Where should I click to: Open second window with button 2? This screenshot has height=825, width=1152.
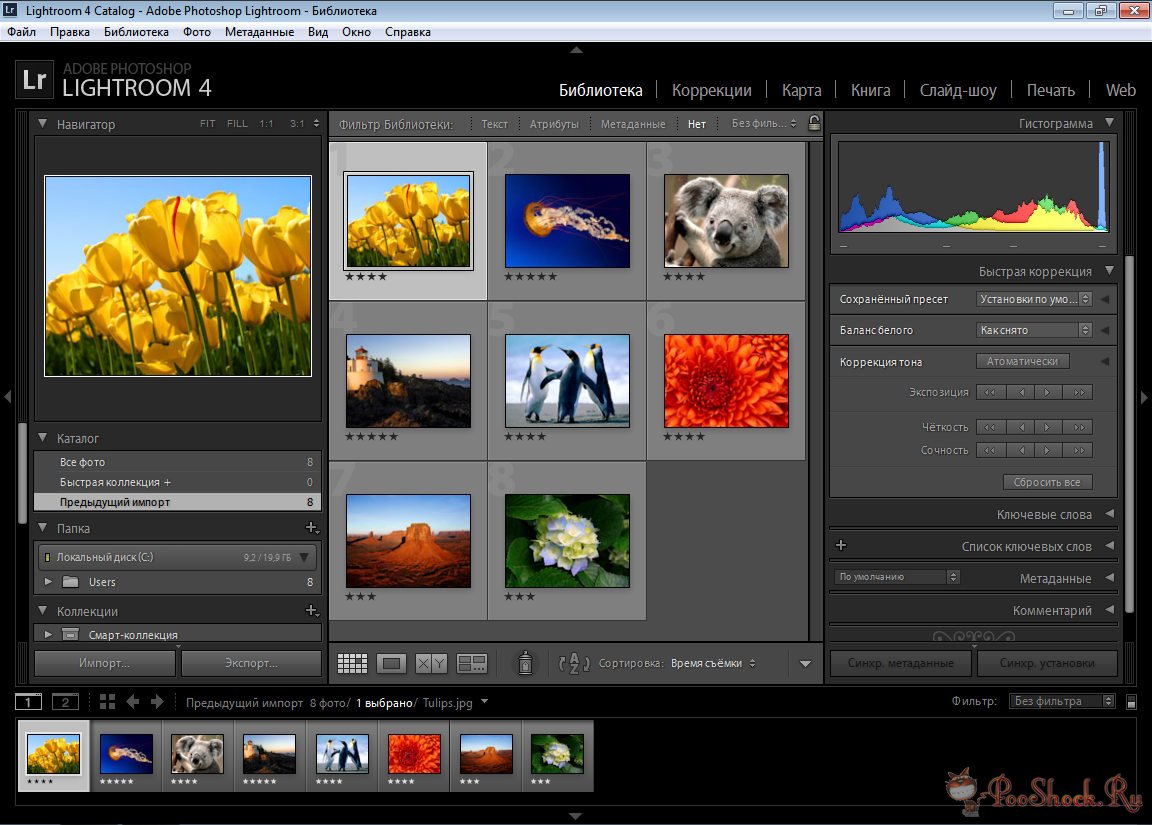[x=65, y=702]
